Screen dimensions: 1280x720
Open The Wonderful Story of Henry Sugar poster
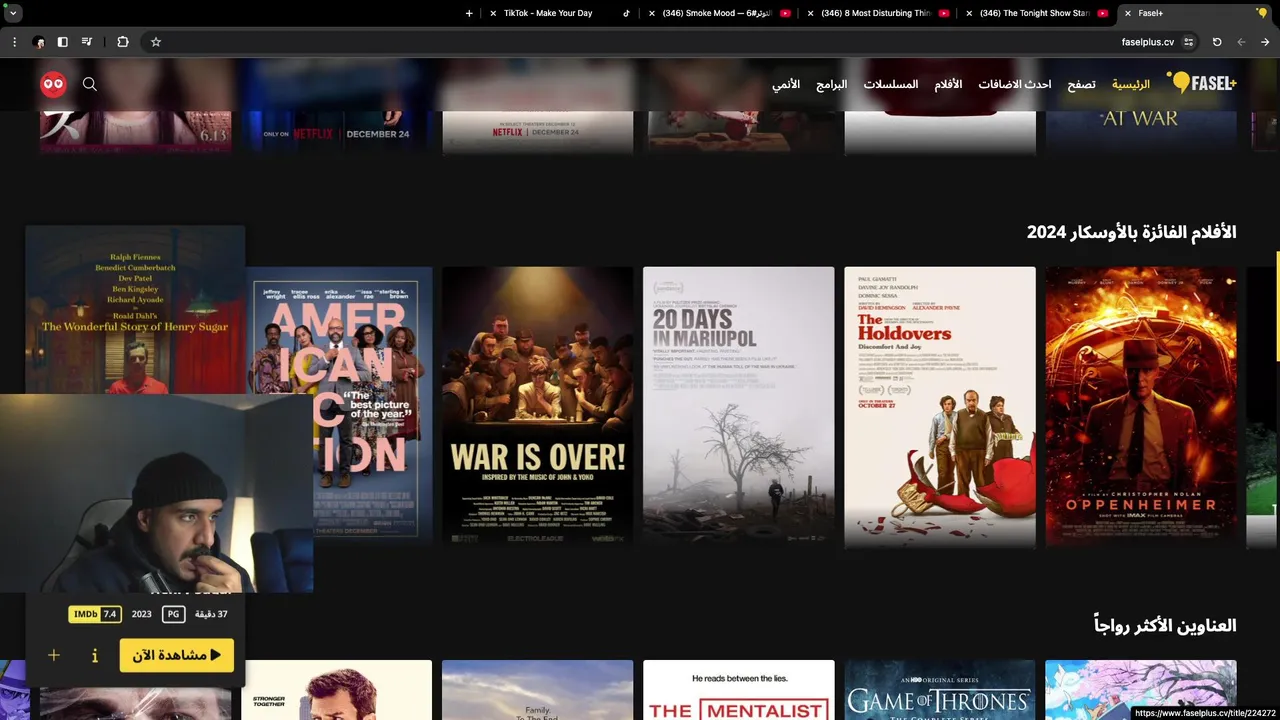tap(135, 310)
